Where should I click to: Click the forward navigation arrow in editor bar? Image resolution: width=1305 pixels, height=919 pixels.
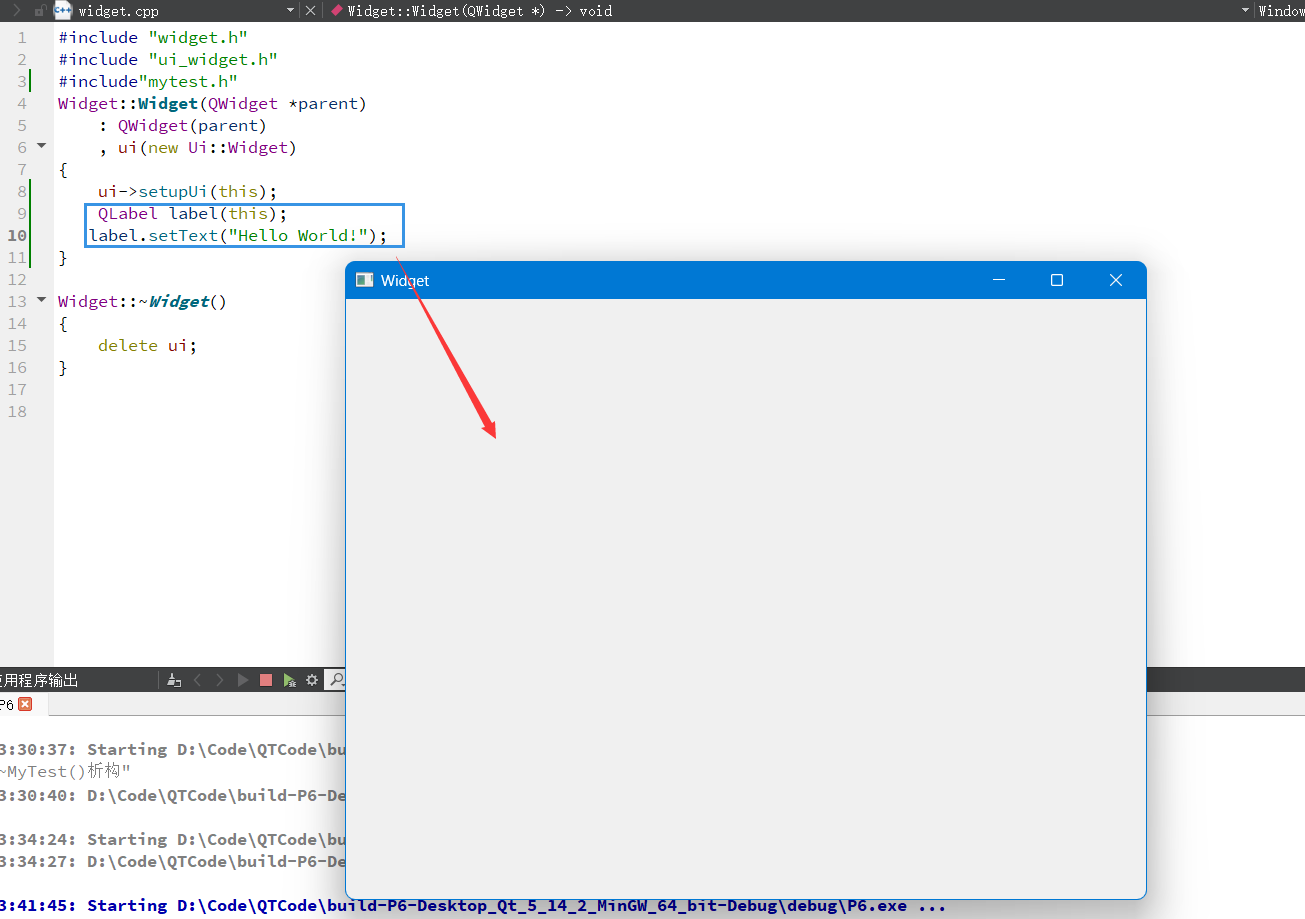click(16, 11)
